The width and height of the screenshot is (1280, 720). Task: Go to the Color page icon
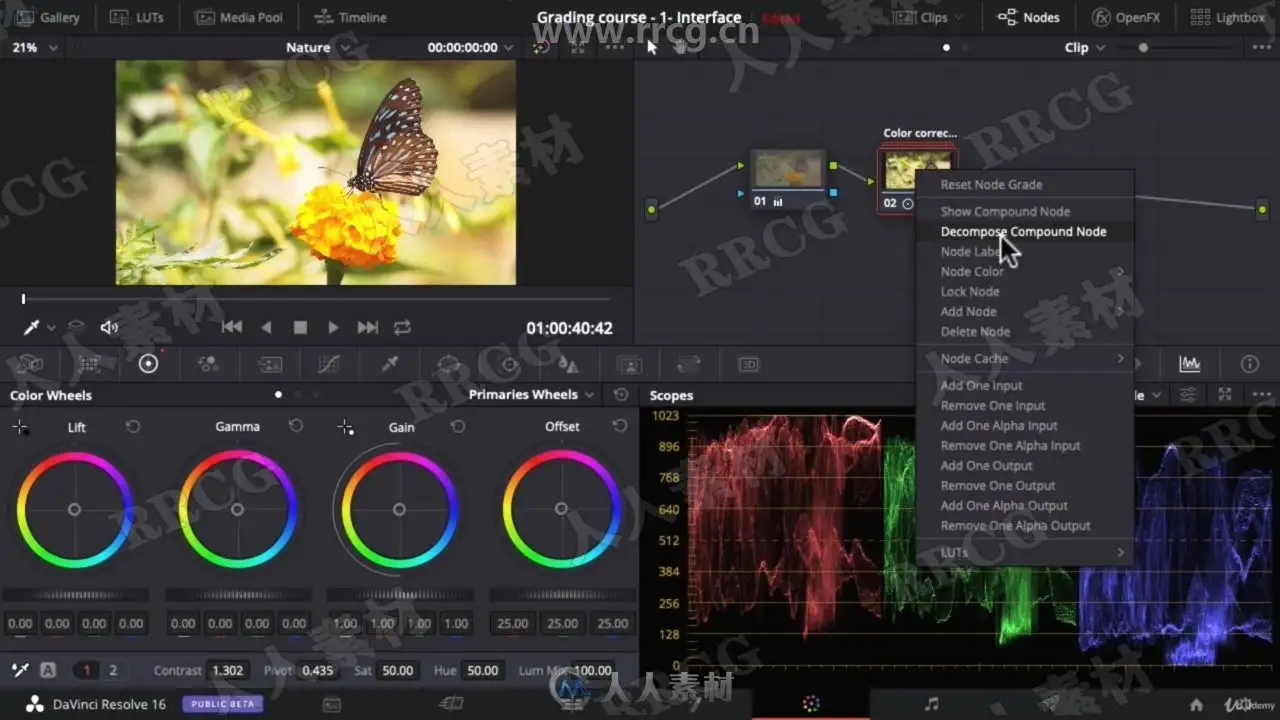[811, 704]
